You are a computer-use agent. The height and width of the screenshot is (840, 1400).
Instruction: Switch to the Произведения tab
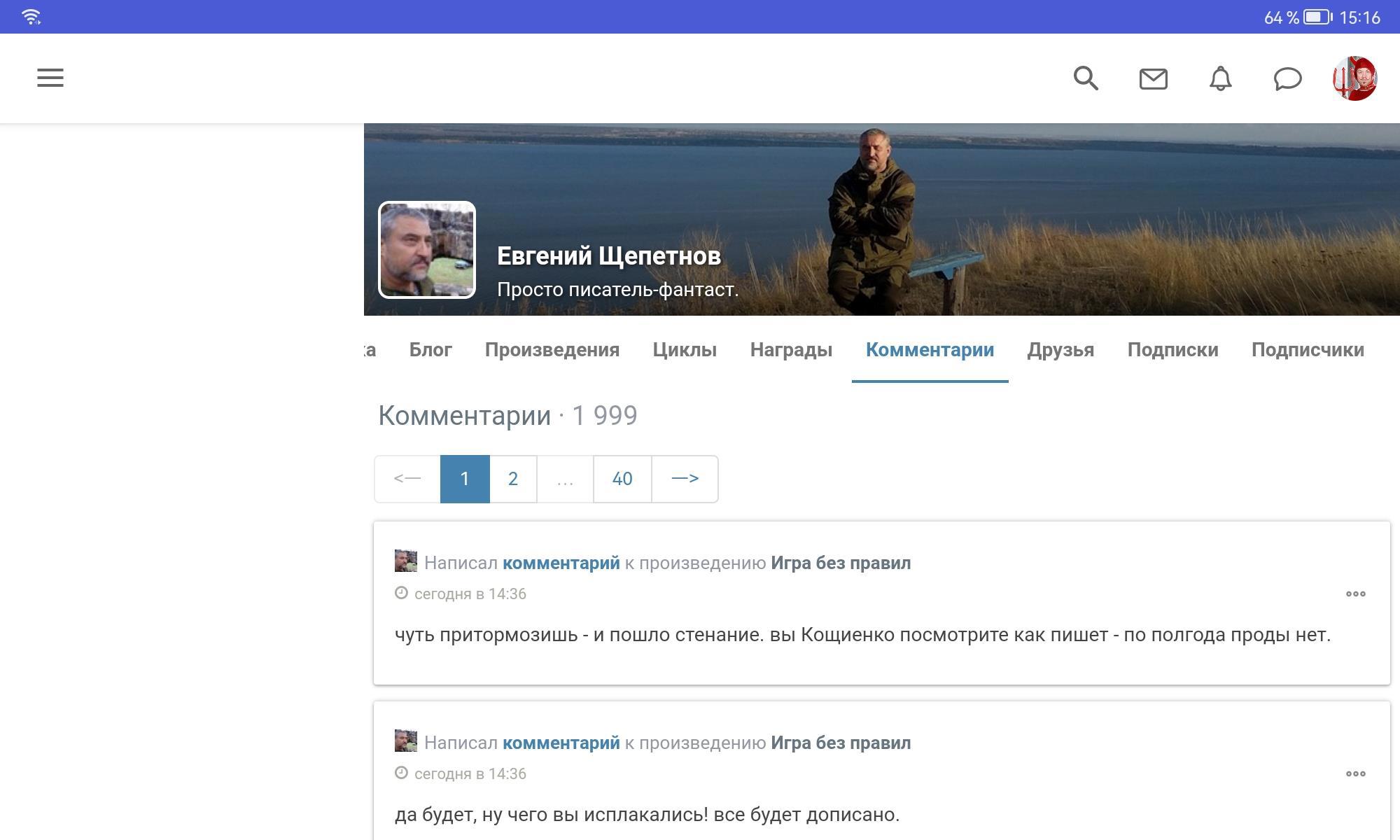click(552, 349)
